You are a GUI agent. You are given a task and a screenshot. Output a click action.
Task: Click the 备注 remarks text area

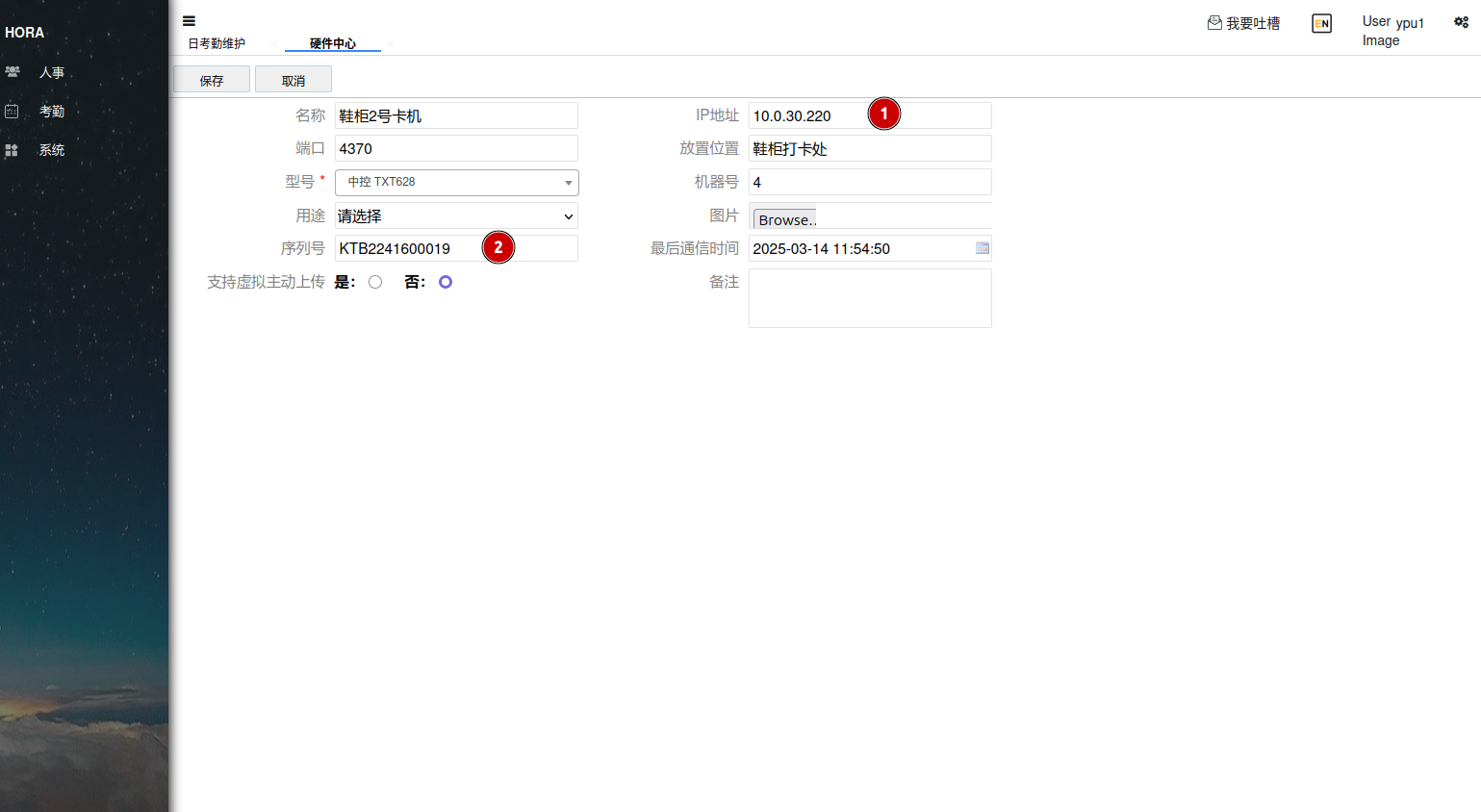click(870, 298)
